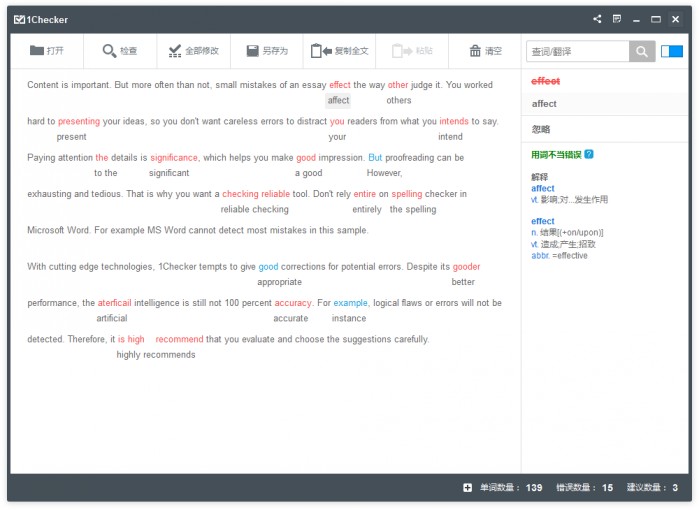Run the 检查 check tool
699x510 pixels.
click(x=119, y=51)
